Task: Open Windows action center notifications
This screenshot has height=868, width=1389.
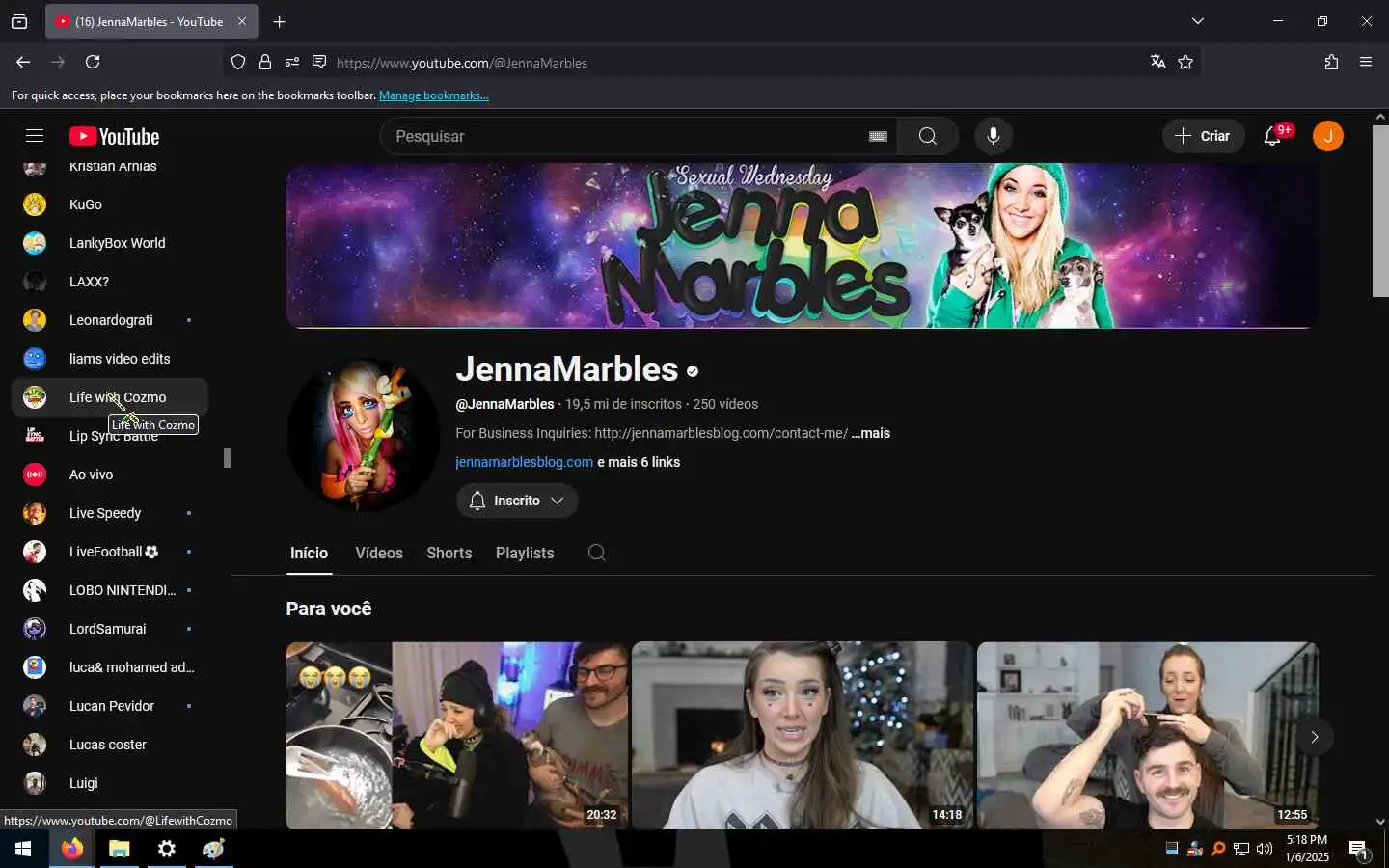Action: tap(1359, 850)
